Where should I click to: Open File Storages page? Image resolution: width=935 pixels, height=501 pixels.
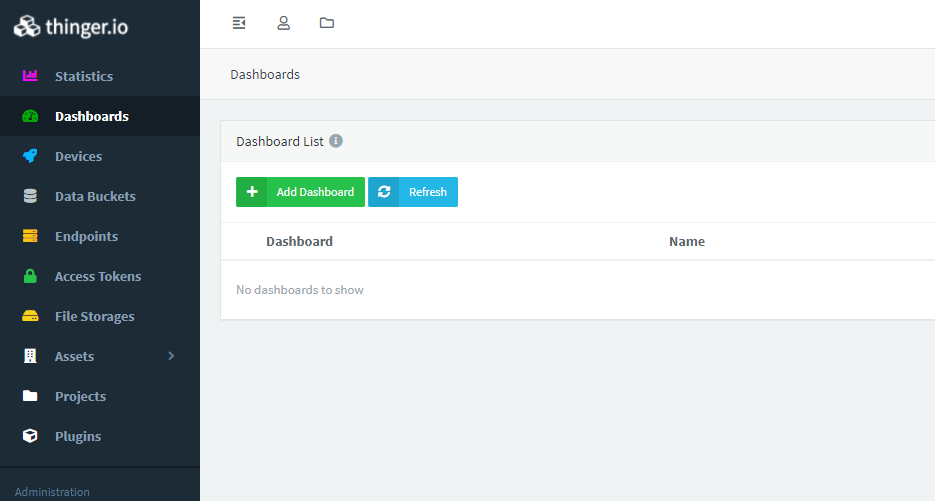95,316
